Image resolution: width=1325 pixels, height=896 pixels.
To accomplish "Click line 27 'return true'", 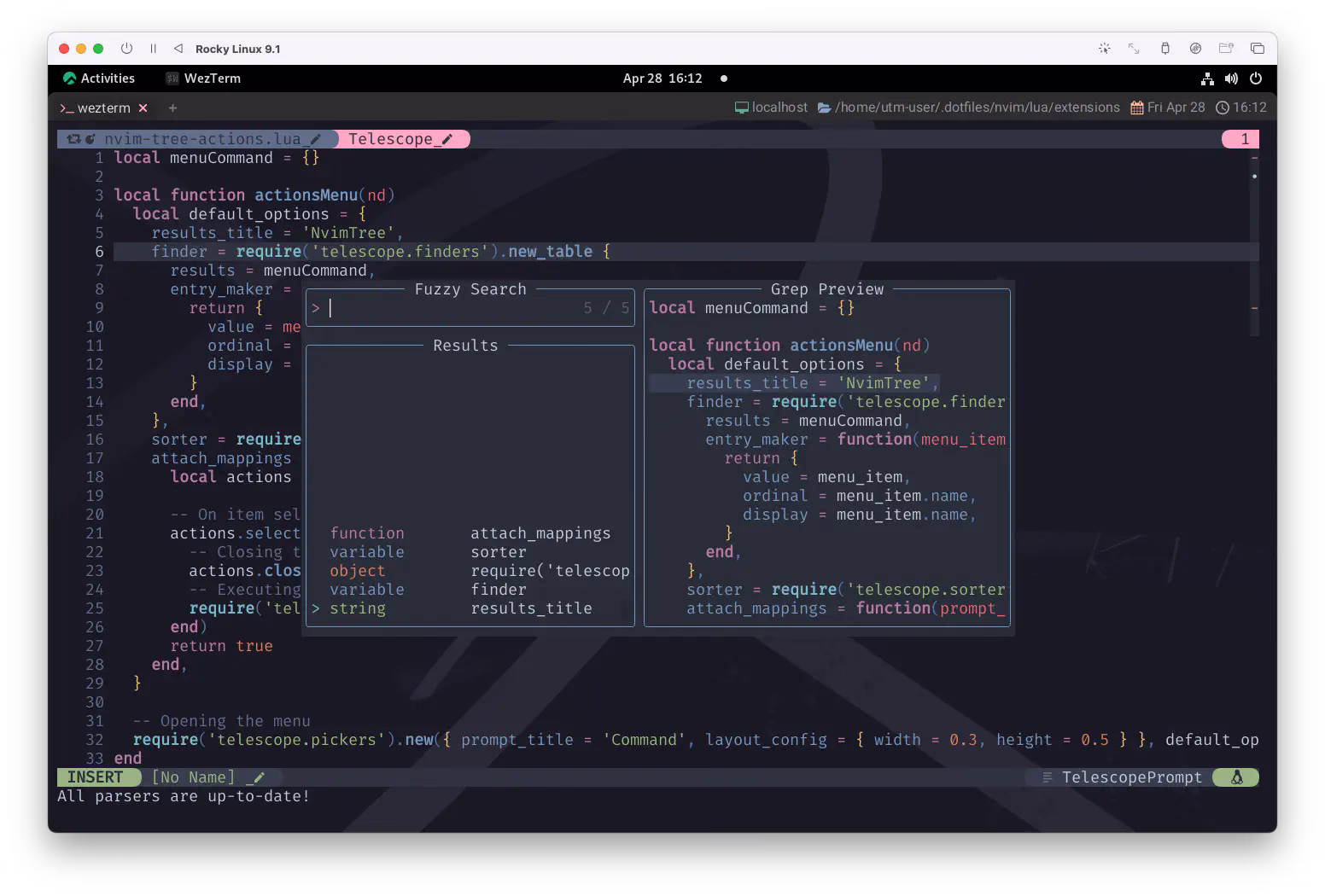I will [x=221, y=646].
